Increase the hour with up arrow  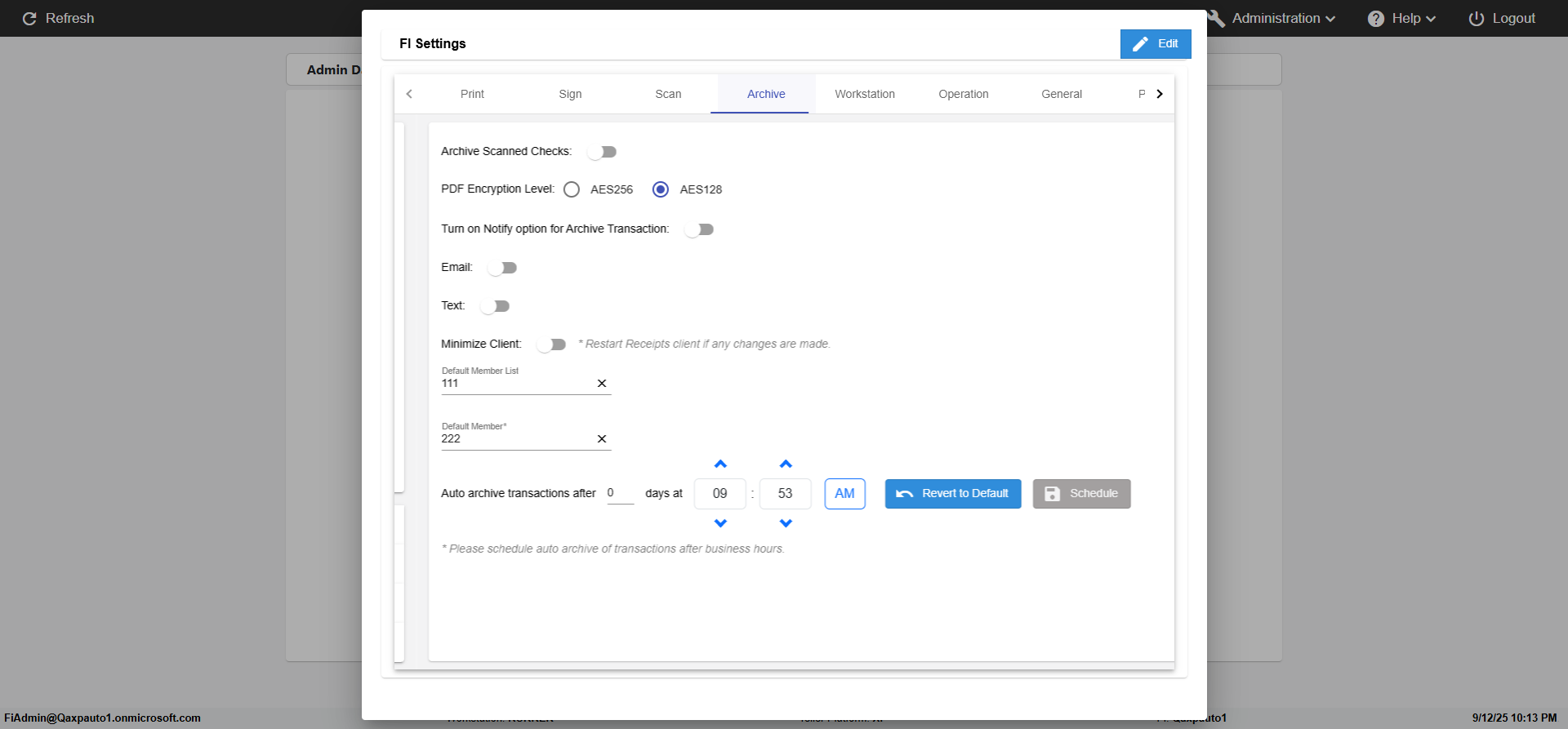coord(720,465)
